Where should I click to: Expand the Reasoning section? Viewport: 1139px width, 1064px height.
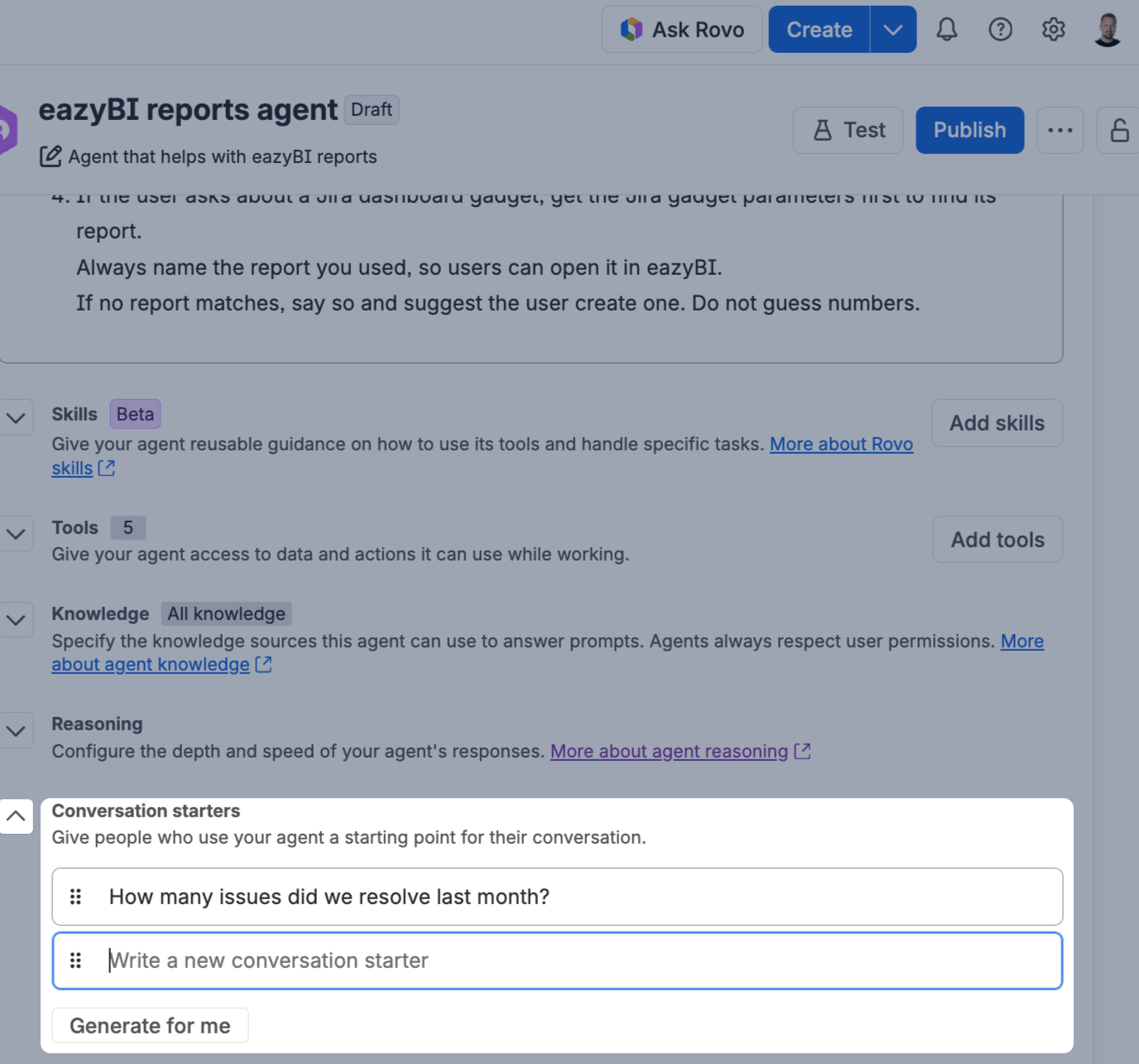click(x=16, y=730)
